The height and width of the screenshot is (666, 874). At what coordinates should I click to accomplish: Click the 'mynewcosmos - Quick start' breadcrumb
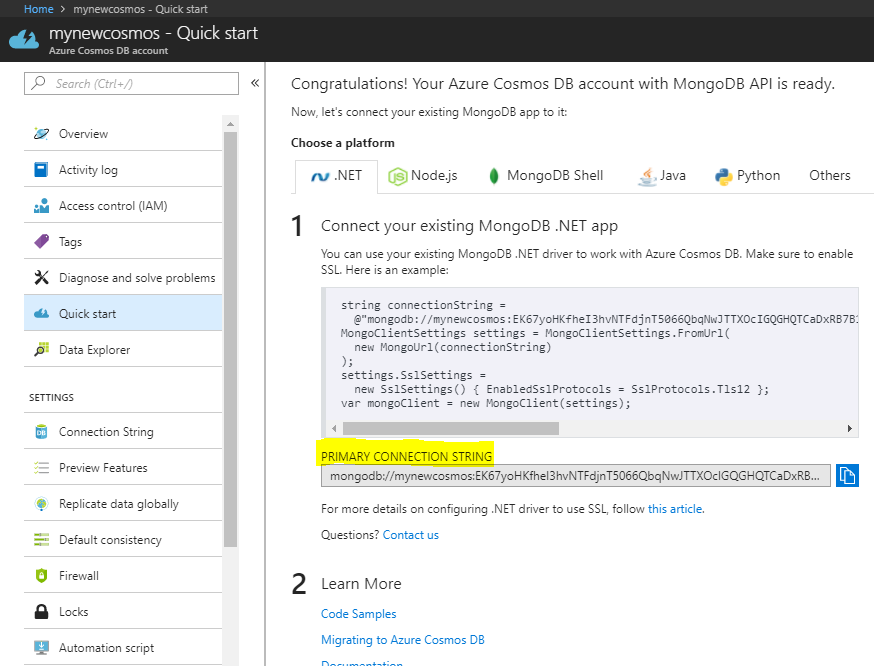click(x=140, y=9)
